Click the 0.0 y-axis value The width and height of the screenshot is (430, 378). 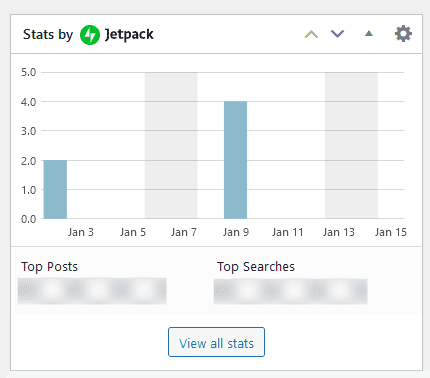29,219
